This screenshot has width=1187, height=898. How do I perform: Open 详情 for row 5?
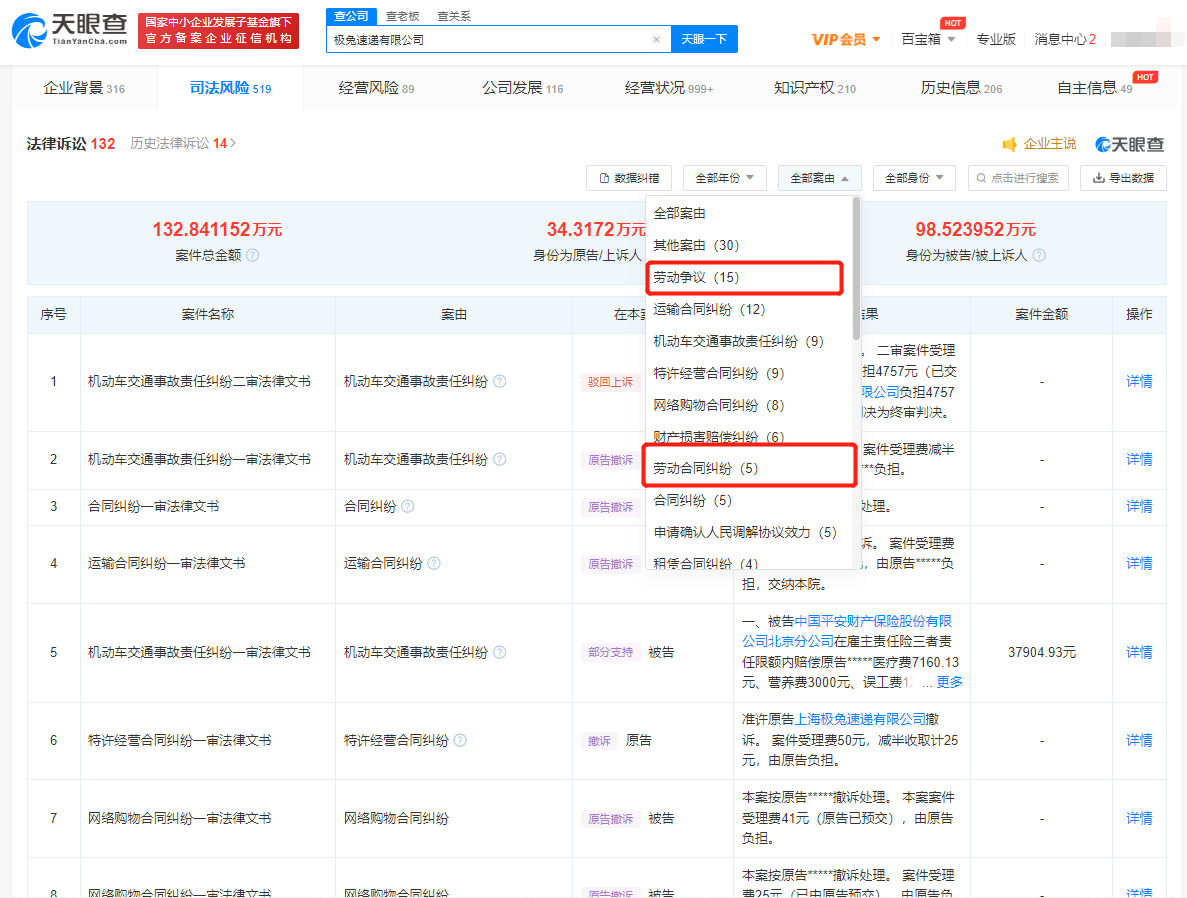tap(1139, 652)
